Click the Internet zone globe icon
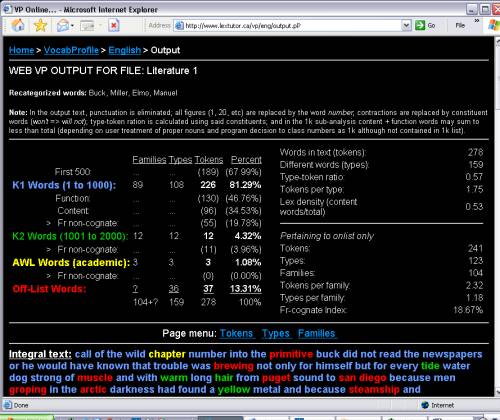Viewport: 500px width, 420px height. click(x=425, y=405)
